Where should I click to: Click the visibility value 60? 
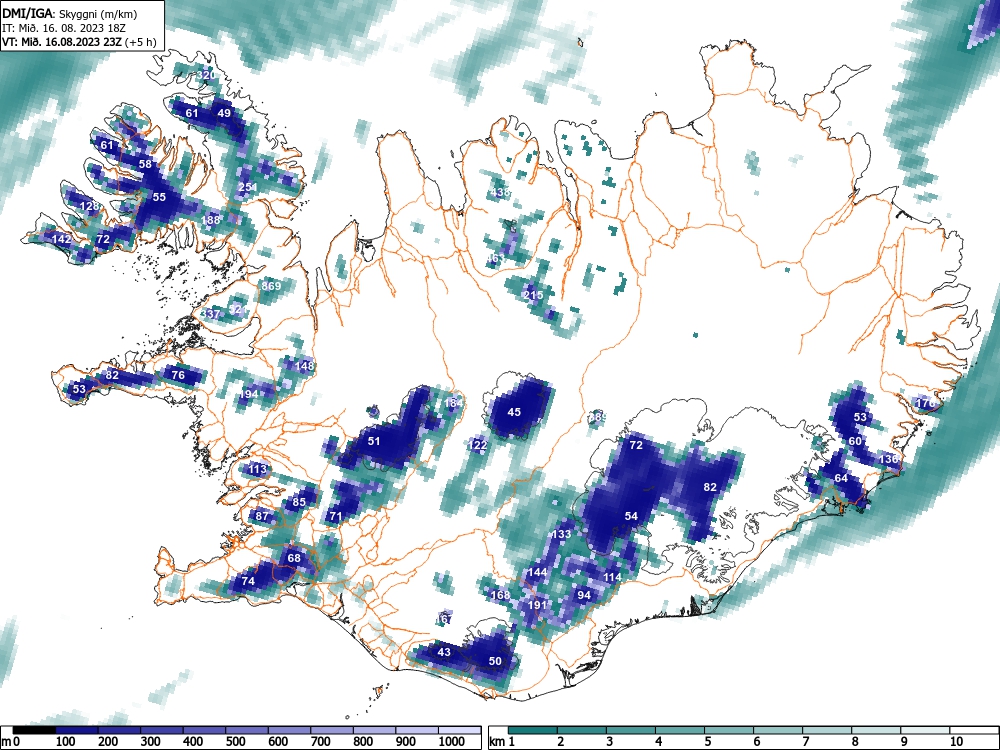855,441
